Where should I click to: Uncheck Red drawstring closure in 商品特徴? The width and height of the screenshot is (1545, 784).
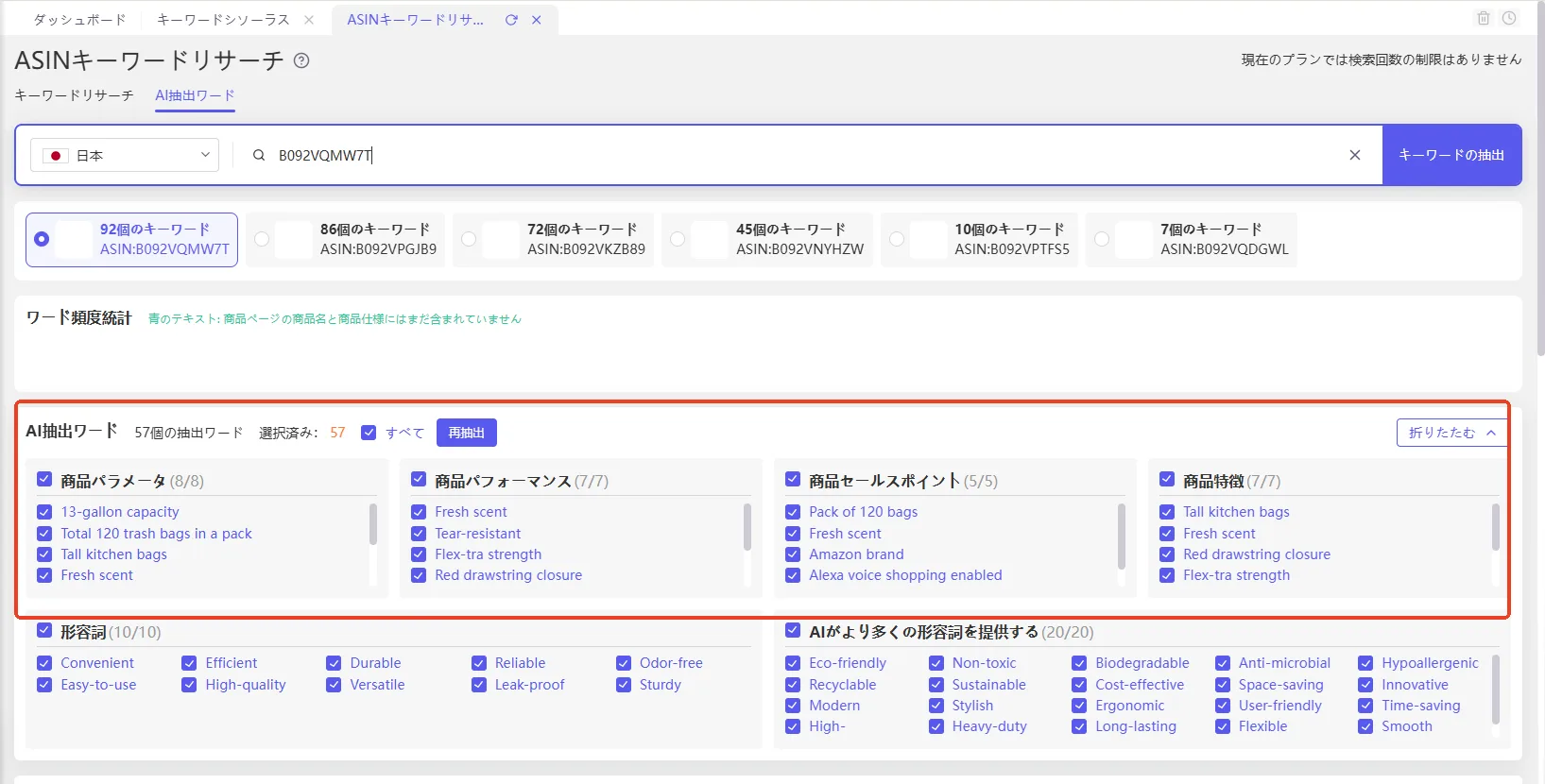[x=1167, y=554]
